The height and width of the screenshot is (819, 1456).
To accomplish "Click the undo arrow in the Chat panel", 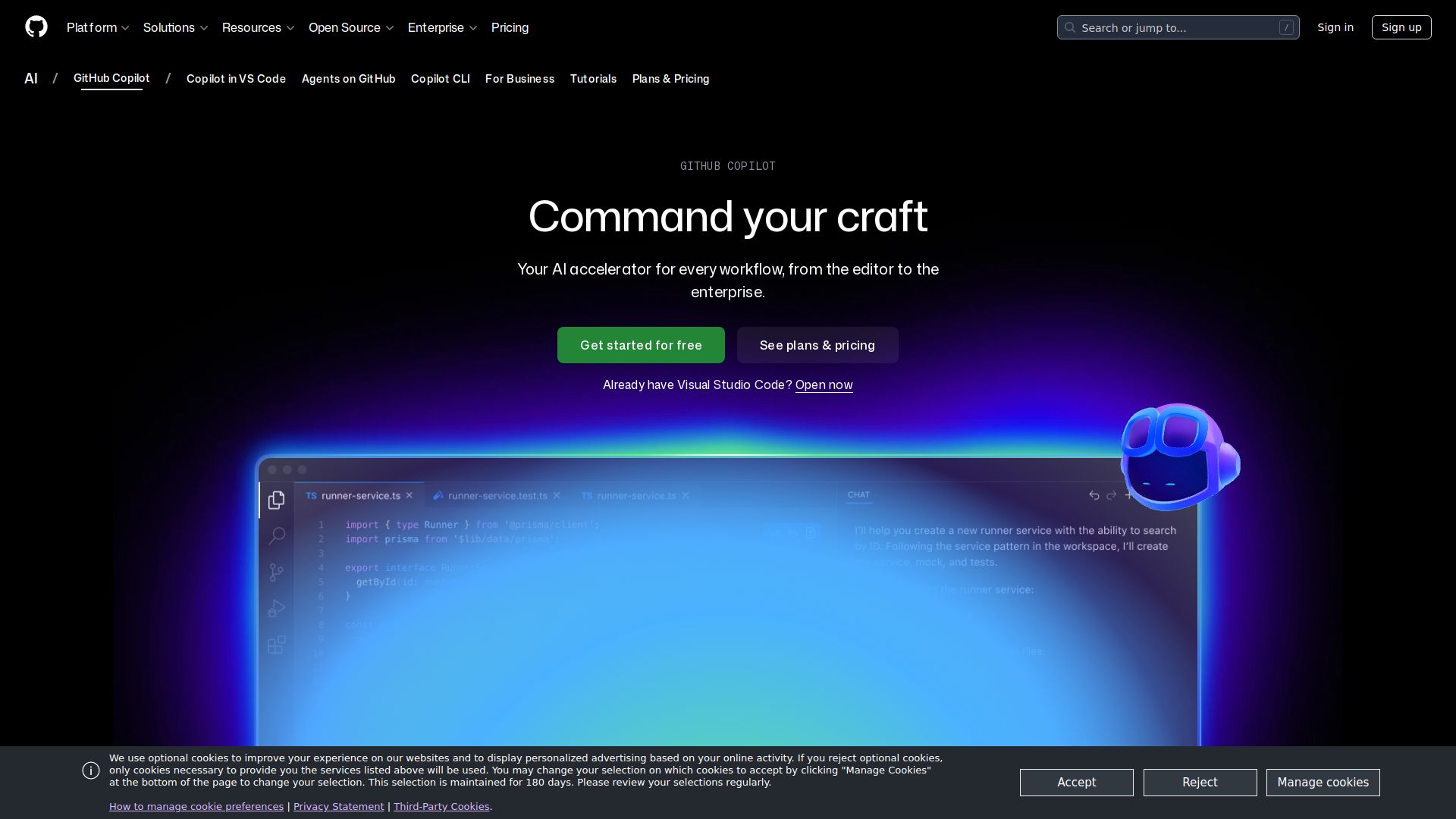I will click(1094, 494).
